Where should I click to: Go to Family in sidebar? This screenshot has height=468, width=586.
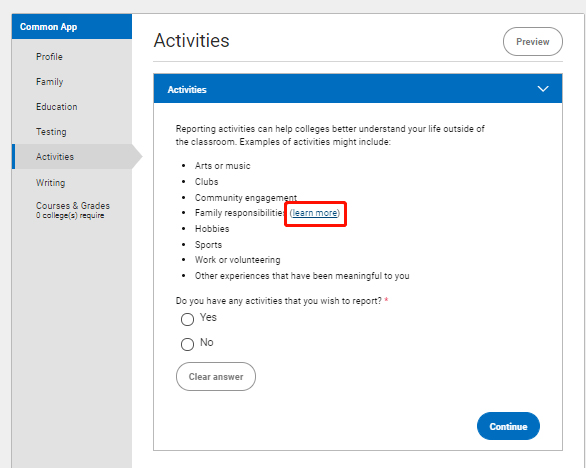pos(49,82)
